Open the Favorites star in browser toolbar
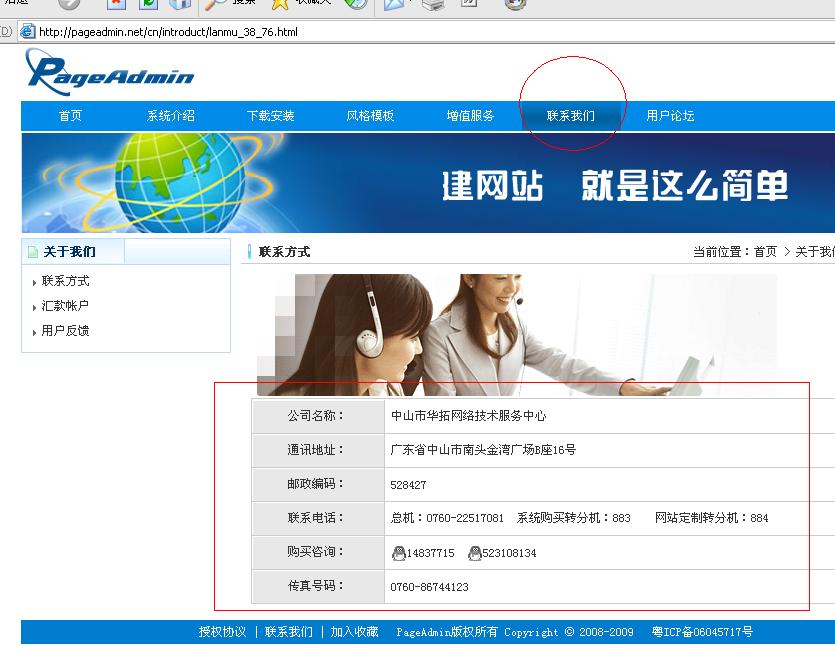 point(281,4)
